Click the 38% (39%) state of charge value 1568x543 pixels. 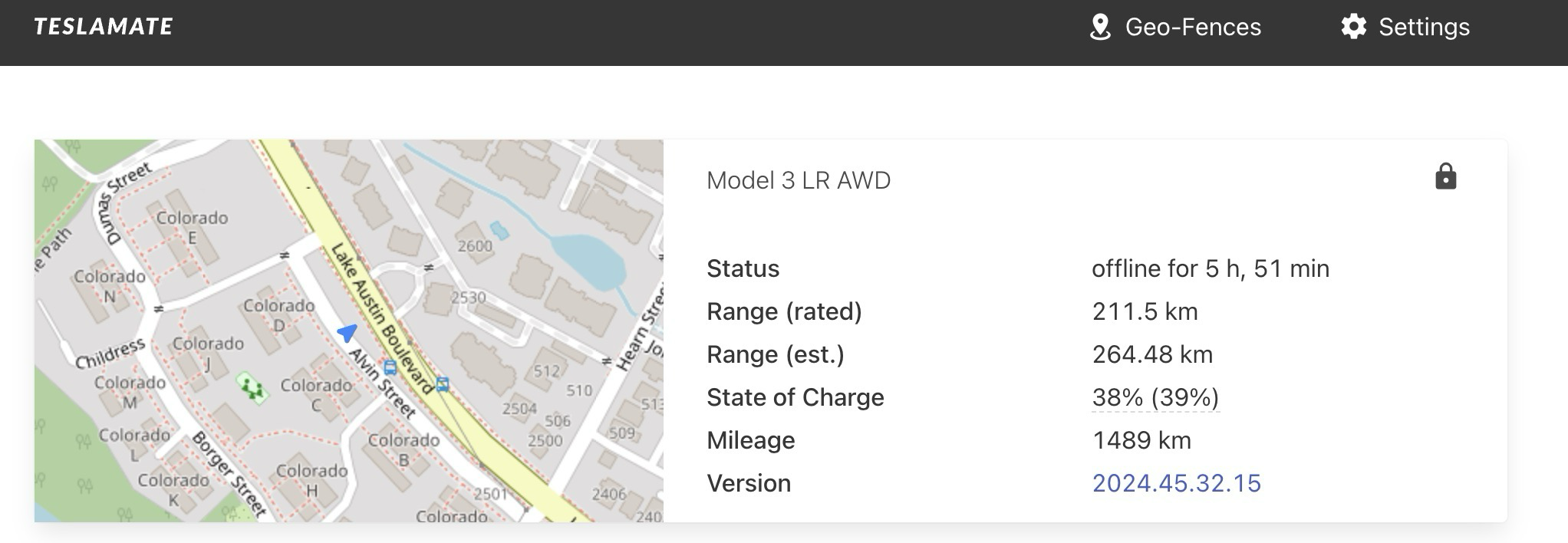click(x=1155, y=397)
